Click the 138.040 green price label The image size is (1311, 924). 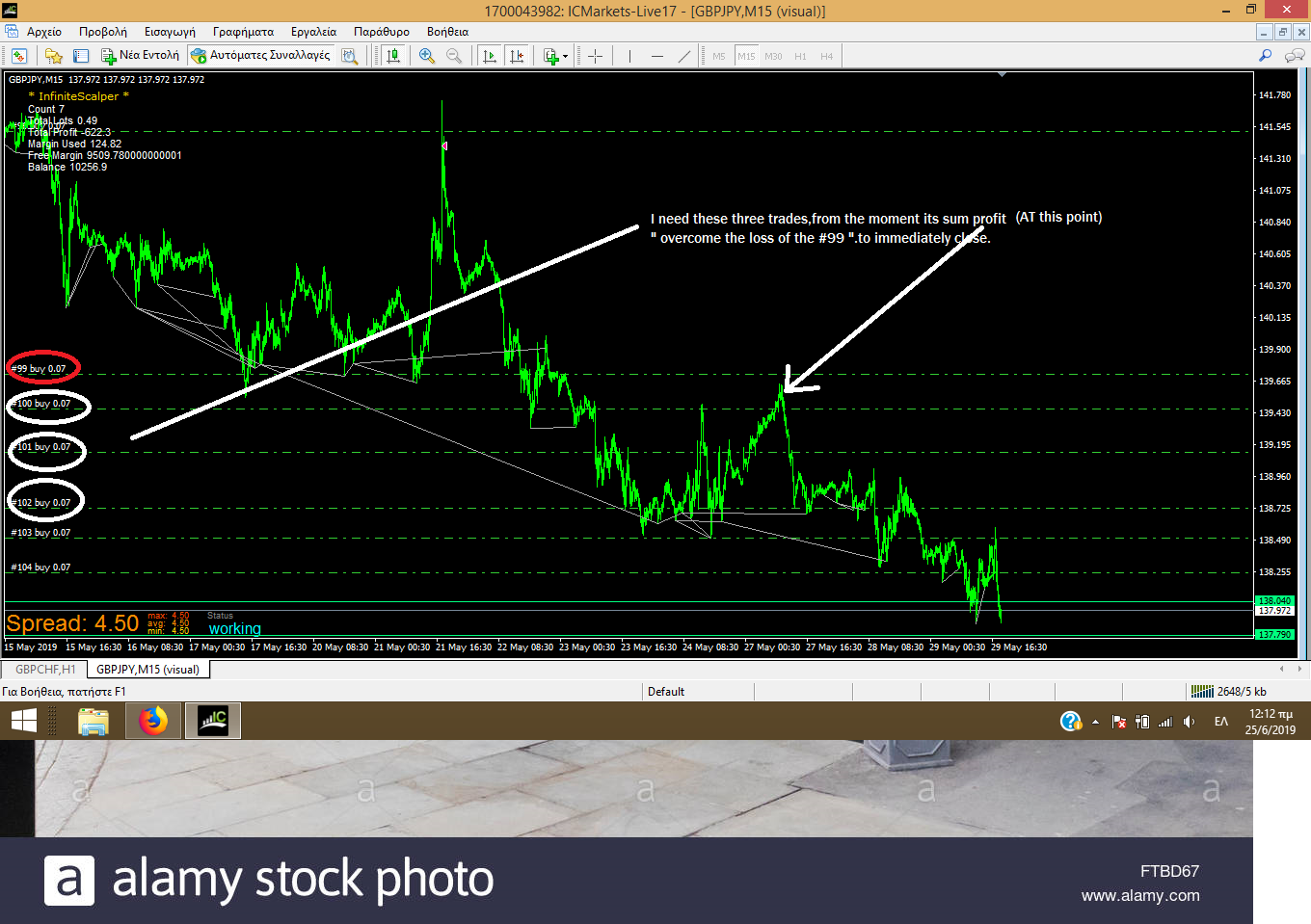pos(1274,600)
